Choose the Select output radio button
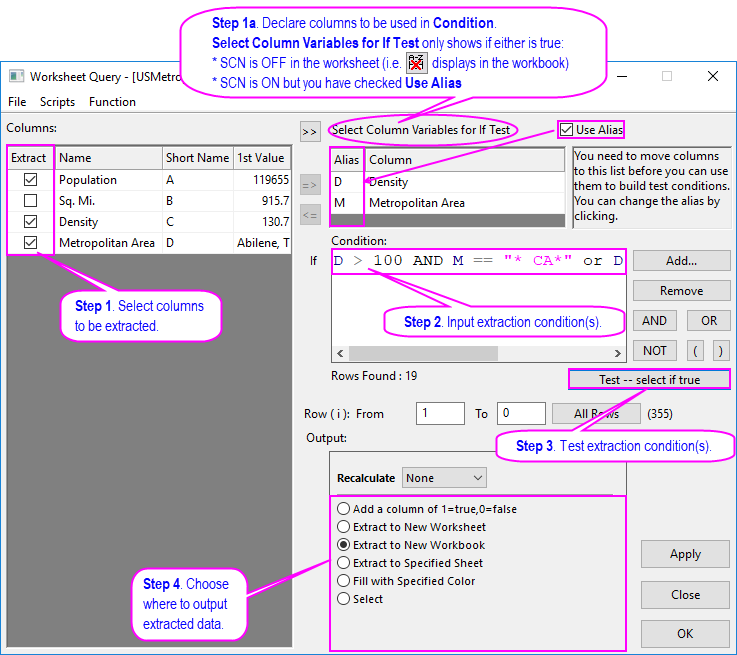The height and width of the screenshot is (655, 737). (x=344, y=599)
